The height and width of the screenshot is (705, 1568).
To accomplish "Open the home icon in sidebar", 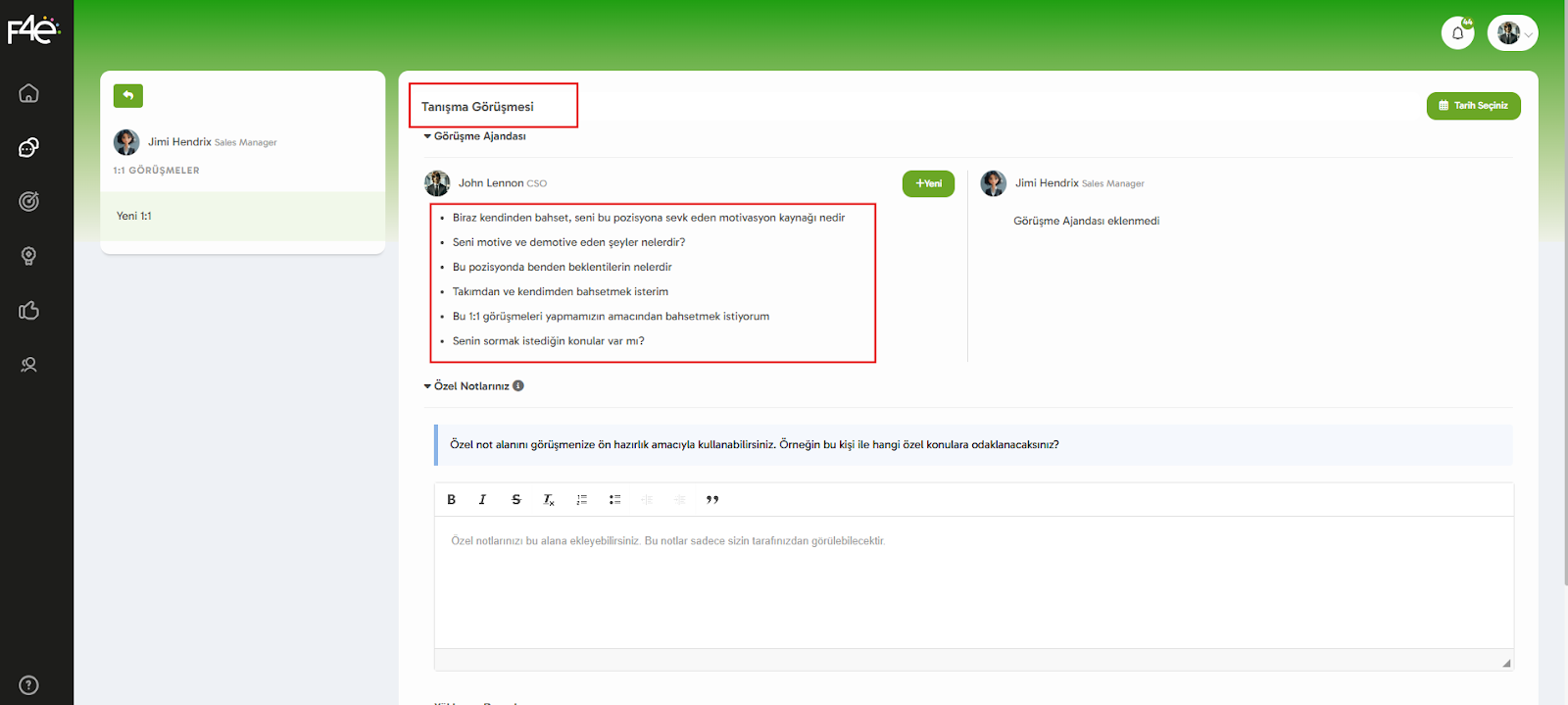I will pyautogui.click(x=28, y=93).
